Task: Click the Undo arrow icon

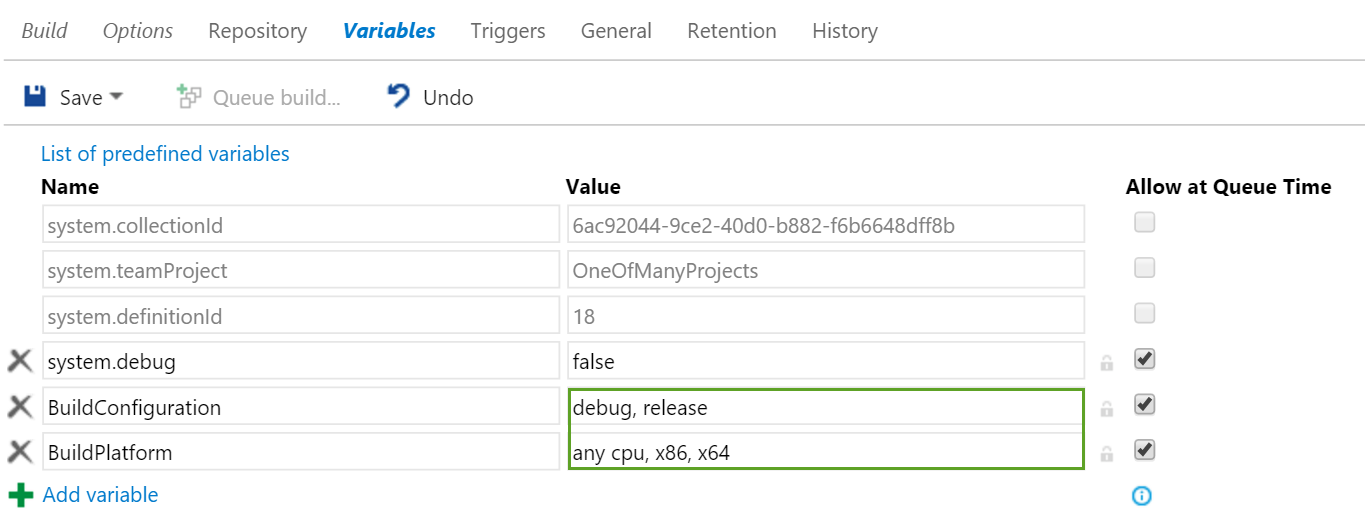Action: 399,96
